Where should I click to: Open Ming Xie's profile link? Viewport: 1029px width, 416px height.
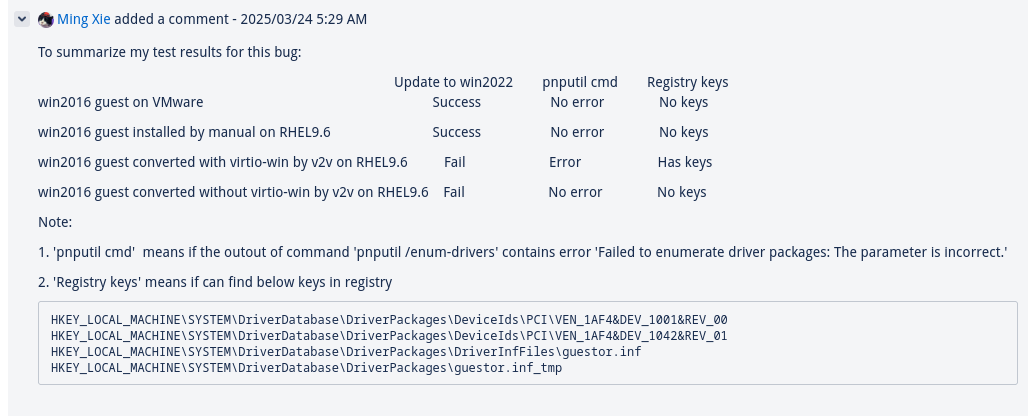(84, 20)
